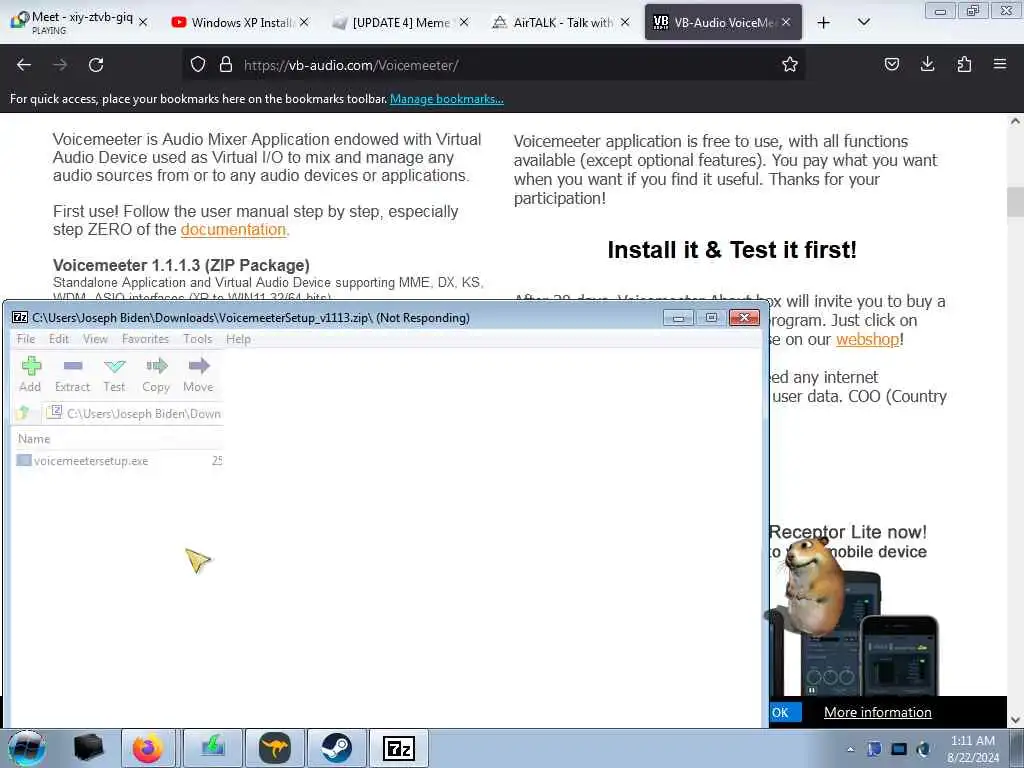
Task: Click the Extract button in 7-Zip
Action: pos(72,374)
